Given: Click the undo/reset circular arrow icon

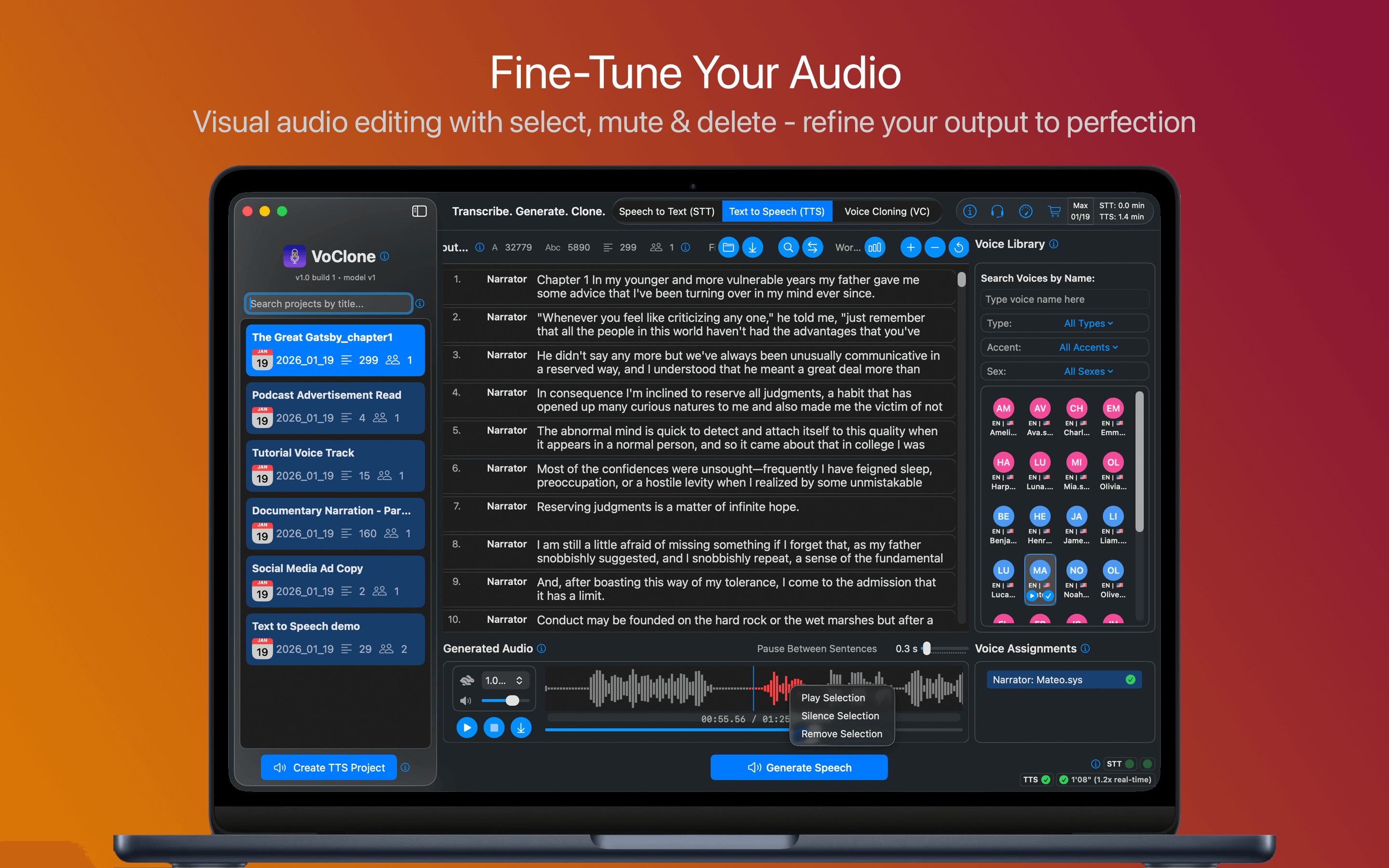Looking at the screenshot, I should click(958, 247).
